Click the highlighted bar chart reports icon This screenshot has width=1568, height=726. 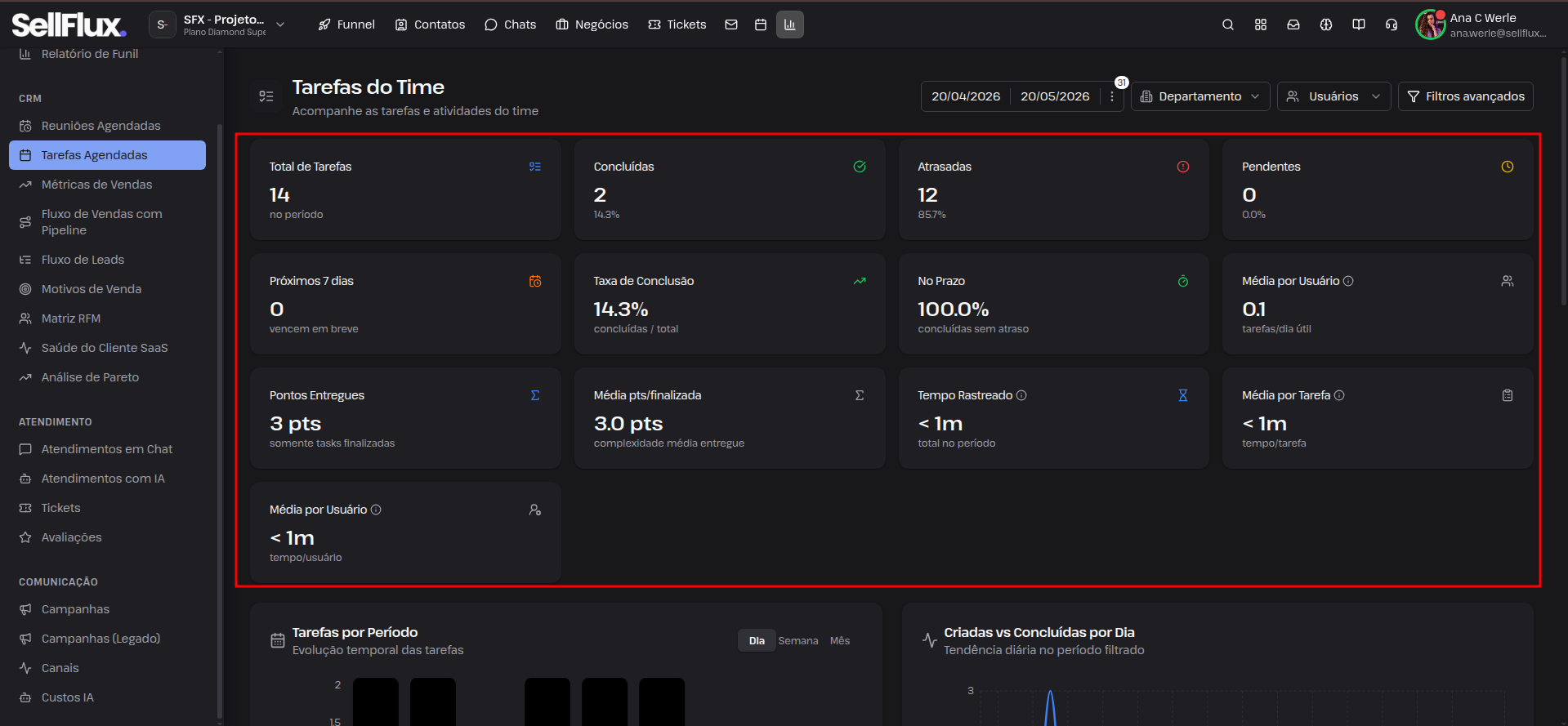(790, 24)
